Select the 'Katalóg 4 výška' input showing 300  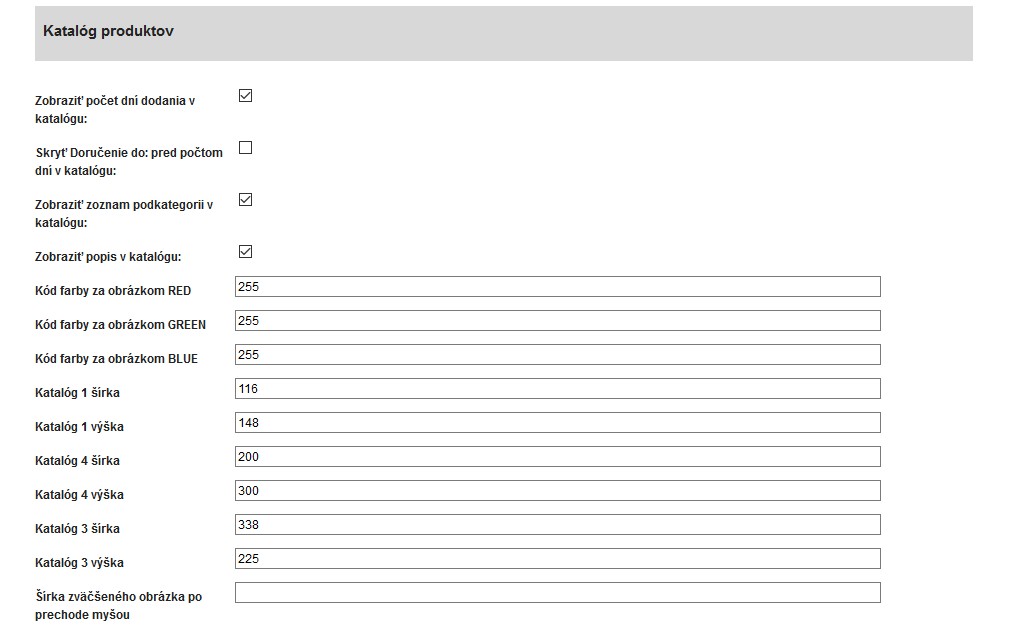(x=557, y=491)
